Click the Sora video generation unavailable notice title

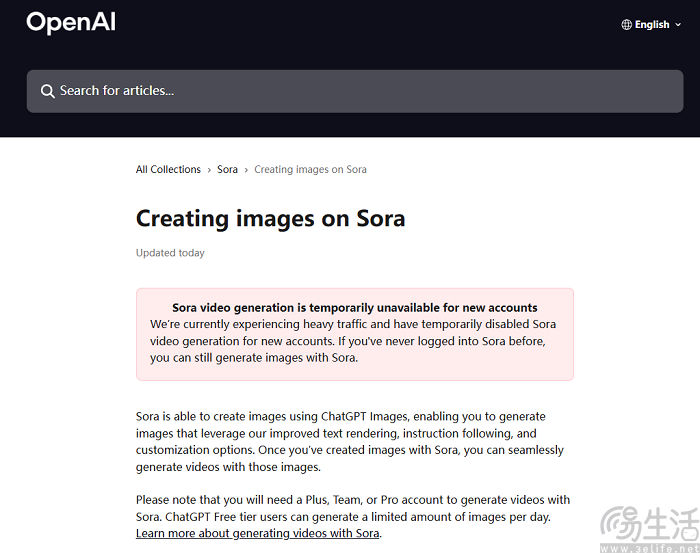(x=355, y=308)
